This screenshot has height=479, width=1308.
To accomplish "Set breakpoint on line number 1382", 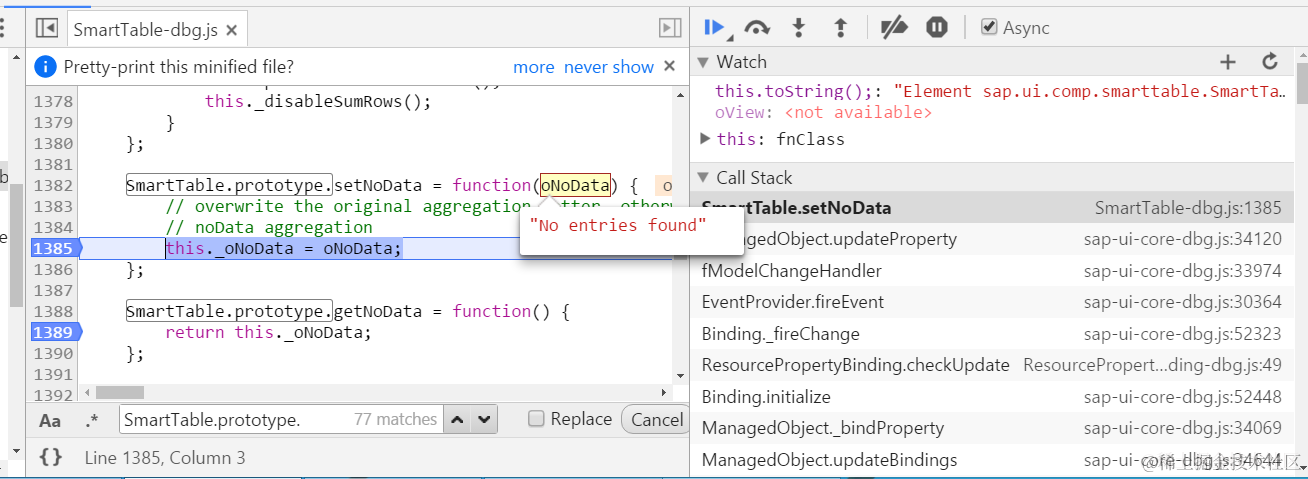I will pos(53,185).
